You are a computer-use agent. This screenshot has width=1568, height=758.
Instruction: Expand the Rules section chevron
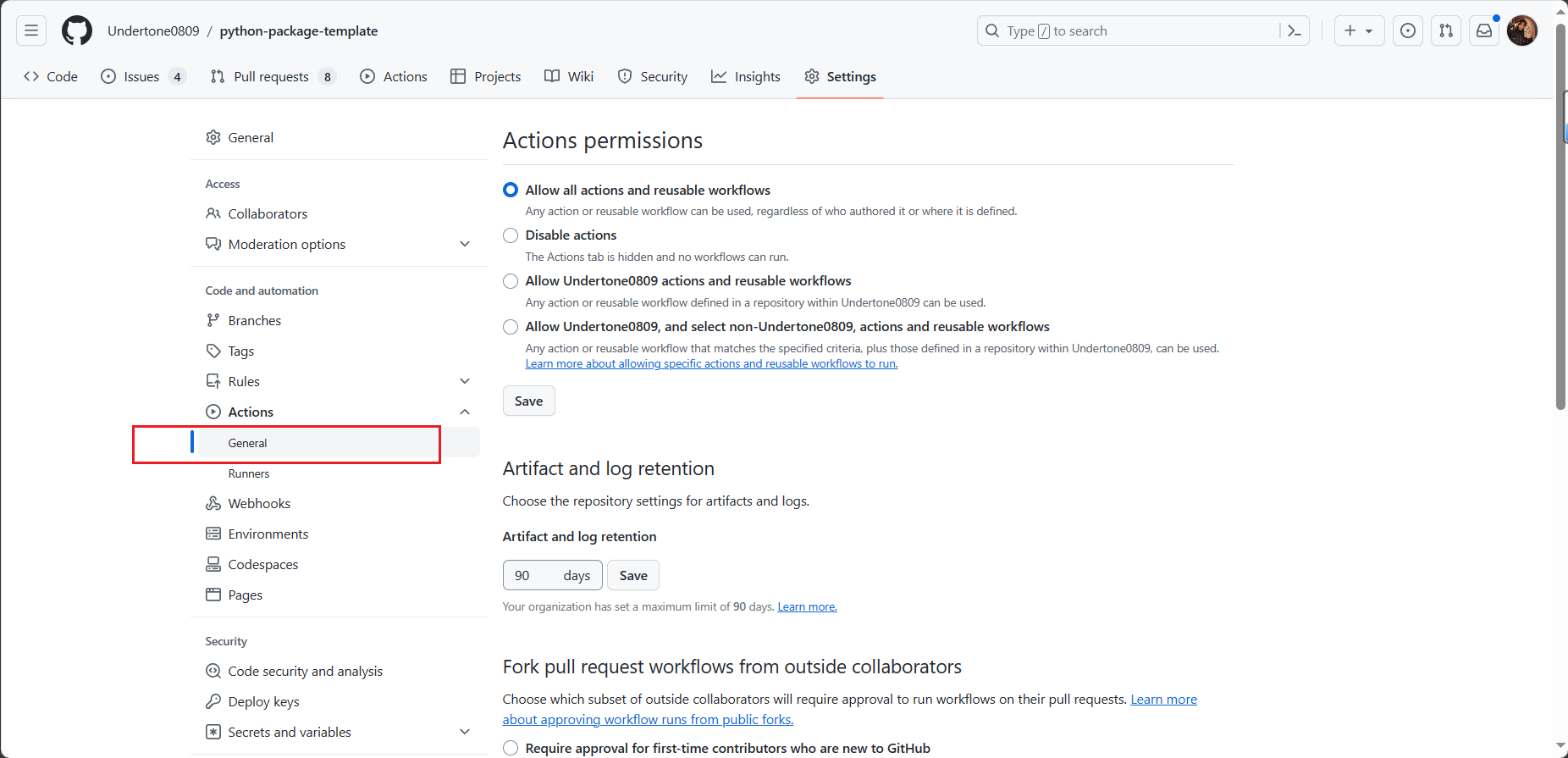465,381
